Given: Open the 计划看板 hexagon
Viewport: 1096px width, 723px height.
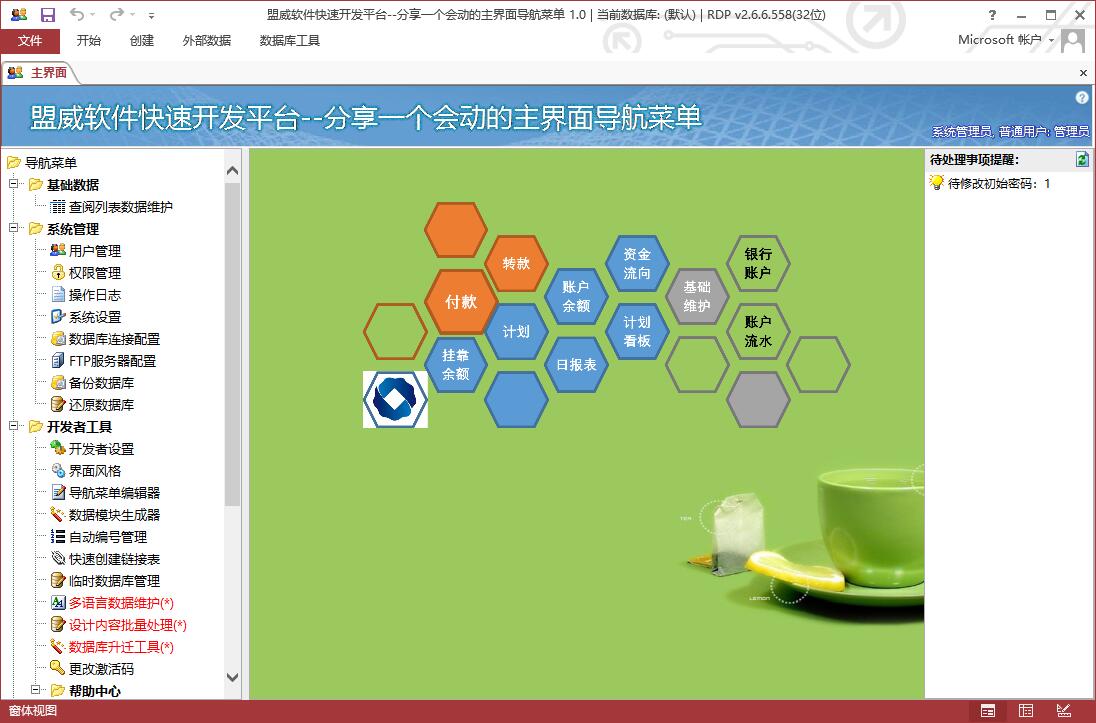Looking at the screenshot, I should click(x=637, y=331).
